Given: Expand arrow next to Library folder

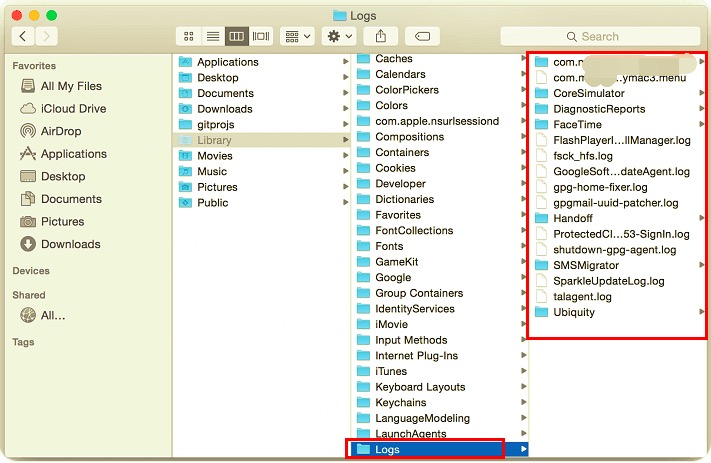Looking at the screenshot, I should pyautogui.click(x=346, y=140).
